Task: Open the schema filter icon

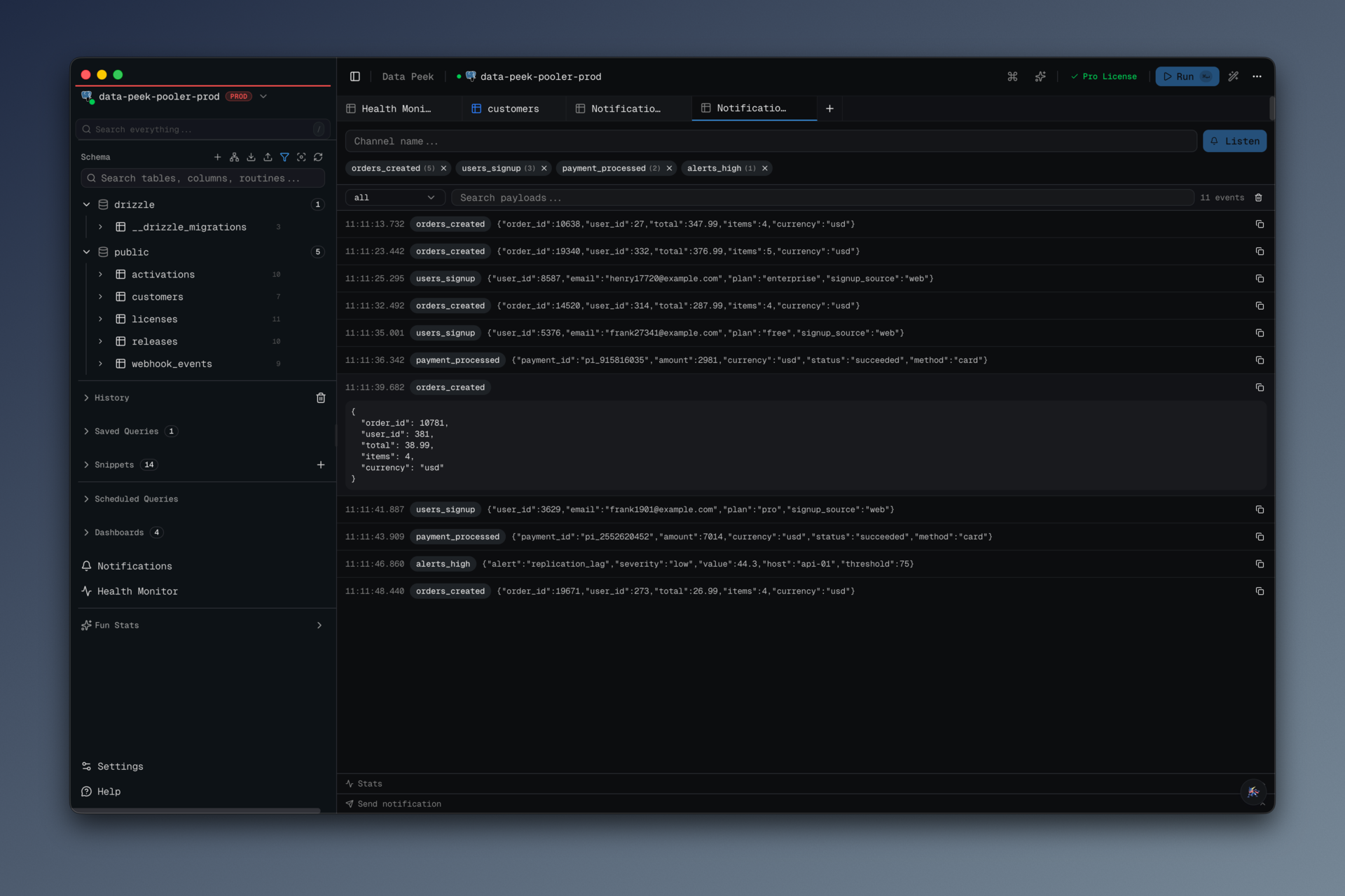Action: (x=284, y=157)
